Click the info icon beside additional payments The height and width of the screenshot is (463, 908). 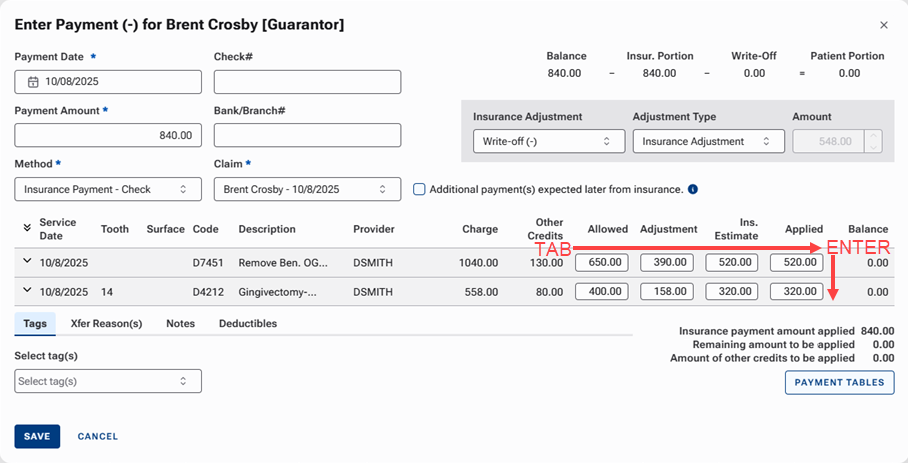click(693, 189)
